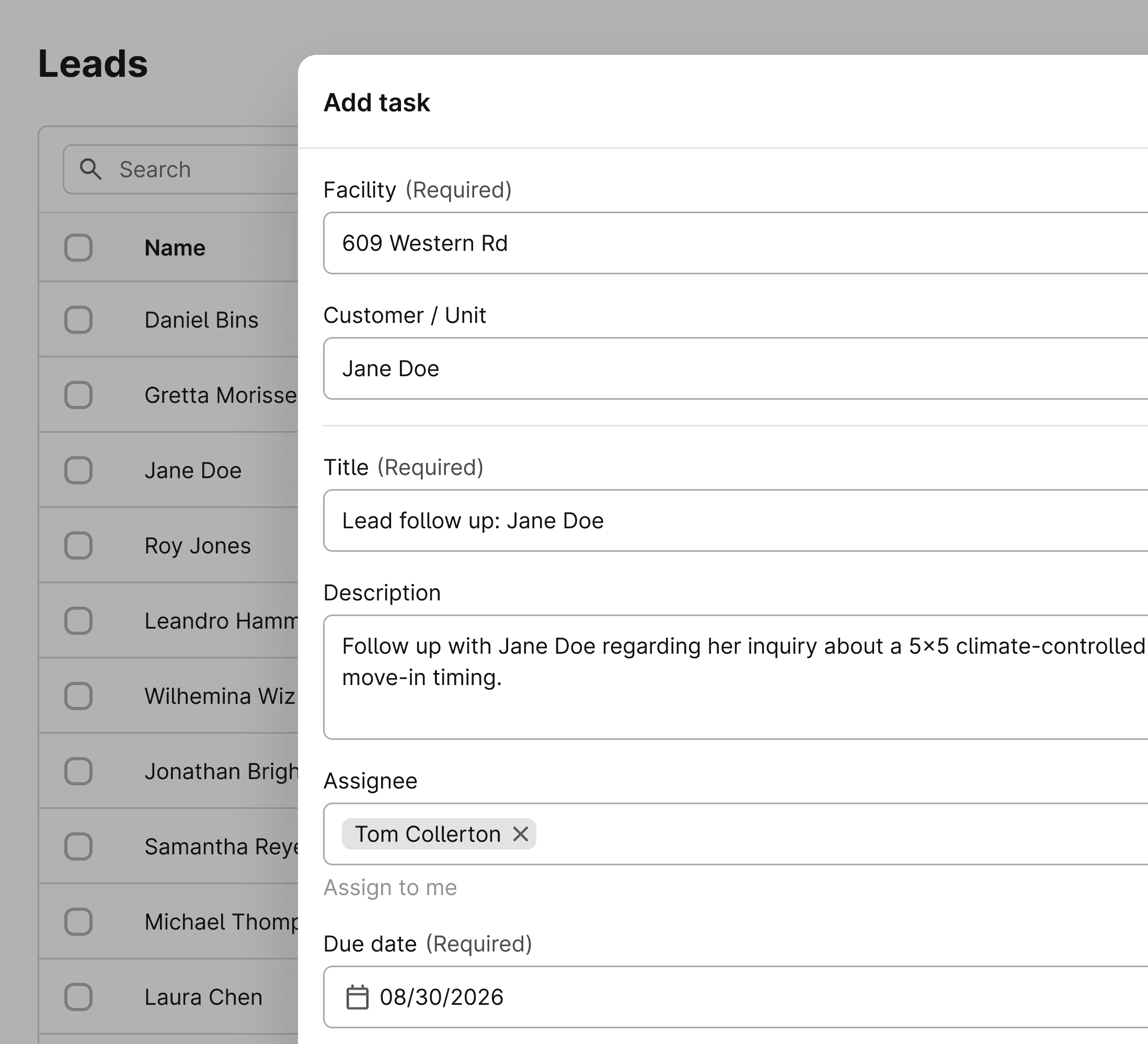Select the Wilhemina row checkbox
This screenshot has height=1044, width=1148.
[x=78, y=695]
